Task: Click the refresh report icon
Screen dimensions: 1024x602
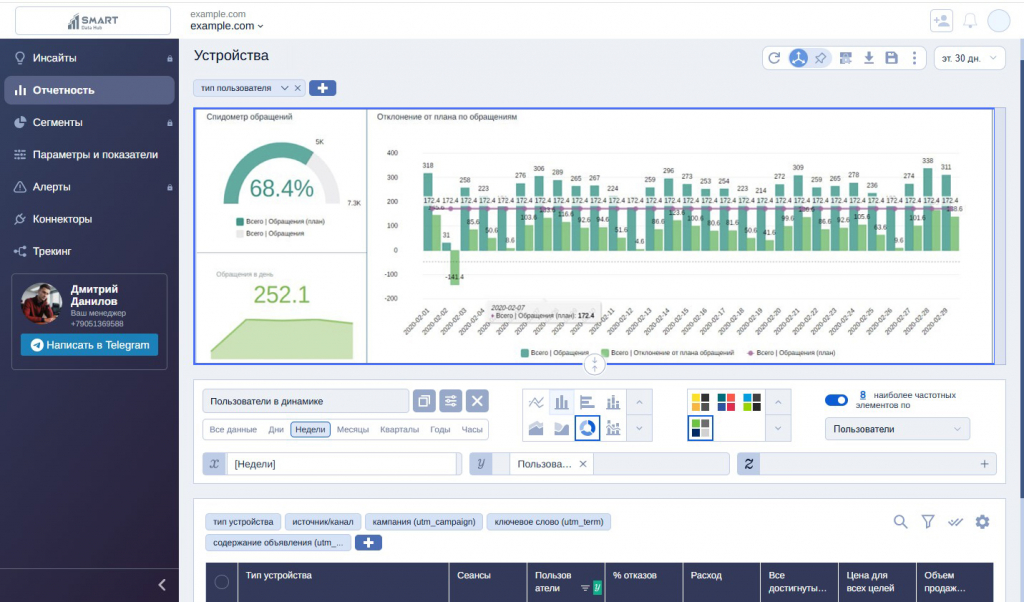Action: tap(774, 58)
